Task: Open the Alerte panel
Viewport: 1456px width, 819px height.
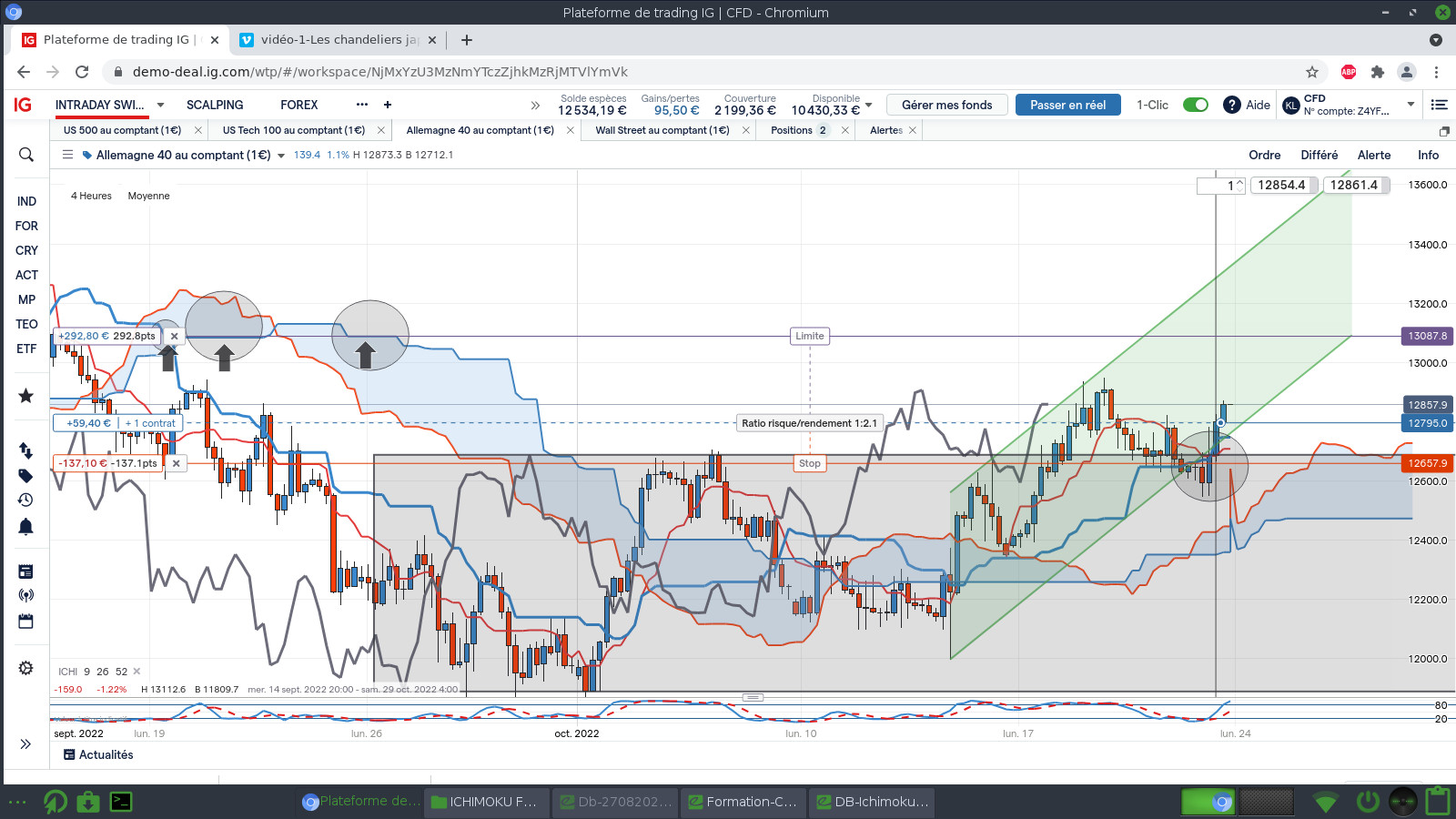Action: (1374, 155)
